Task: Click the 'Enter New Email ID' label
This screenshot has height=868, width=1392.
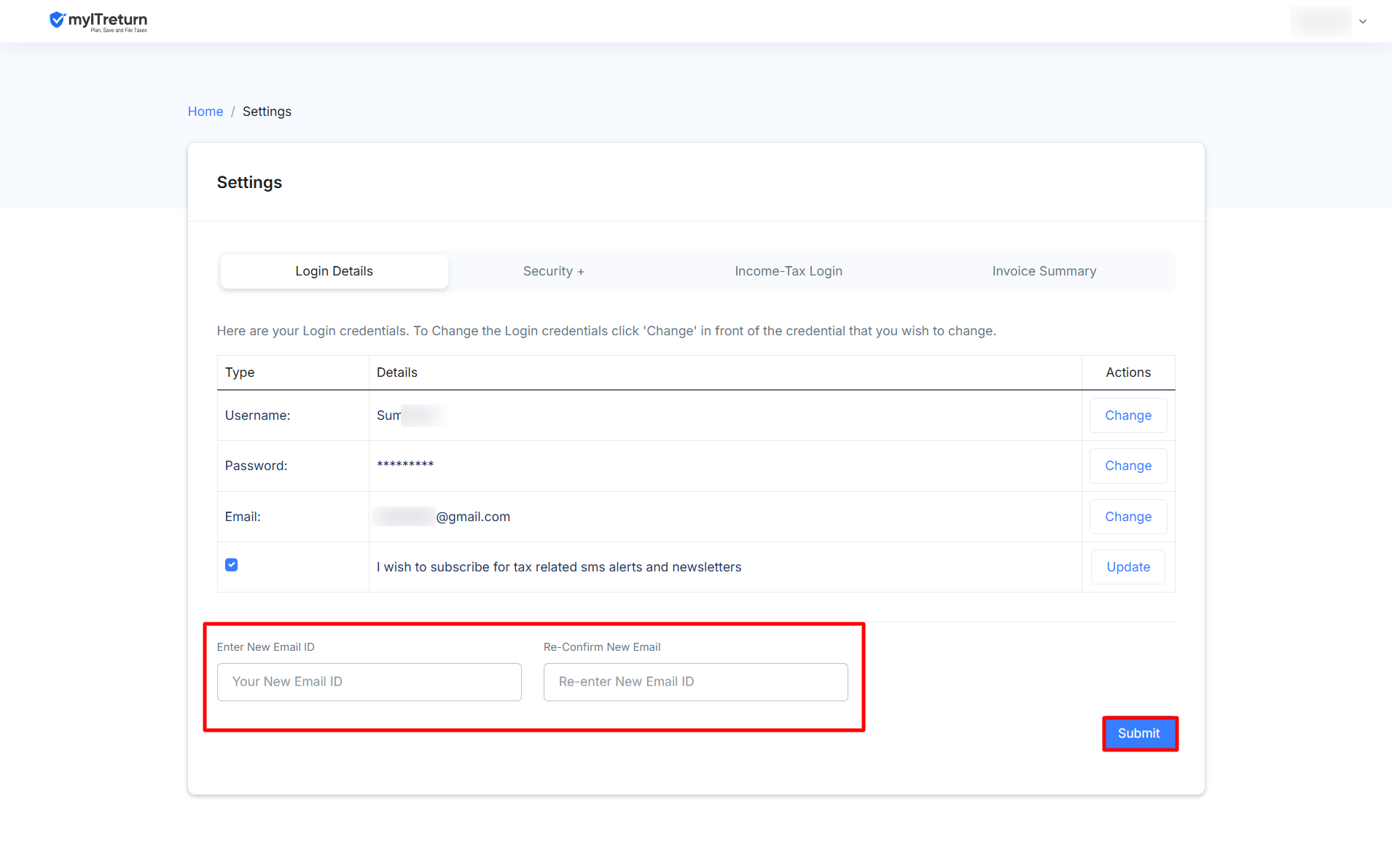Action: (266, 647)
